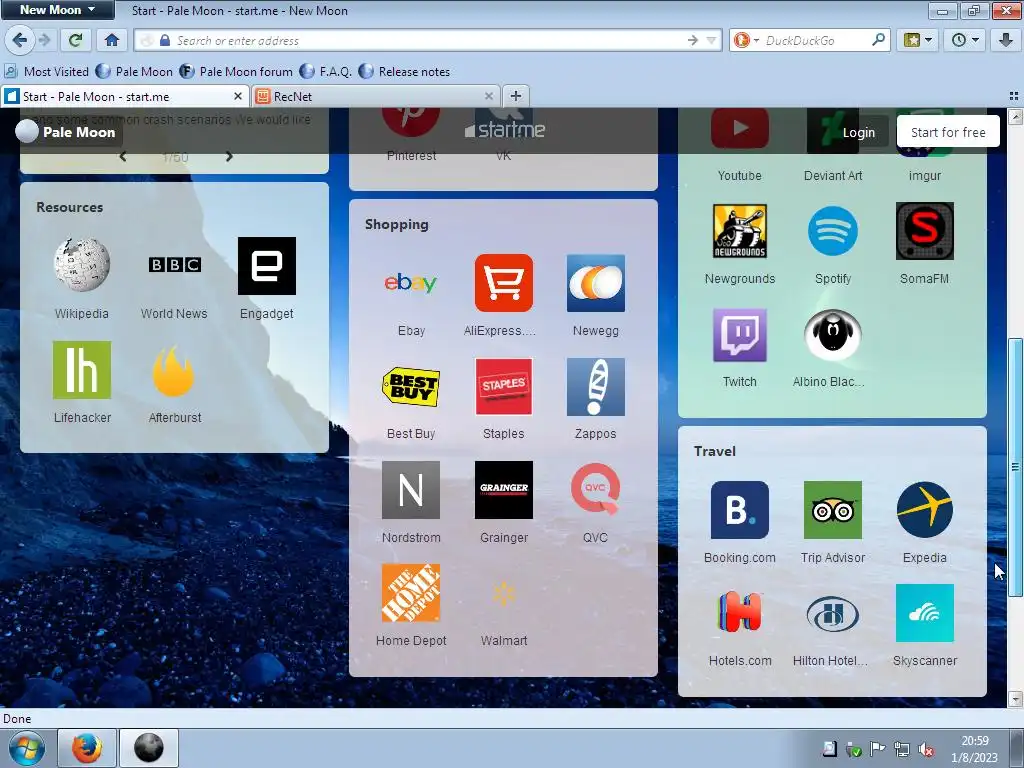This screenshot has width=1024, height=768.
Task: Go to the Home page button
Action: coord(112,40)
